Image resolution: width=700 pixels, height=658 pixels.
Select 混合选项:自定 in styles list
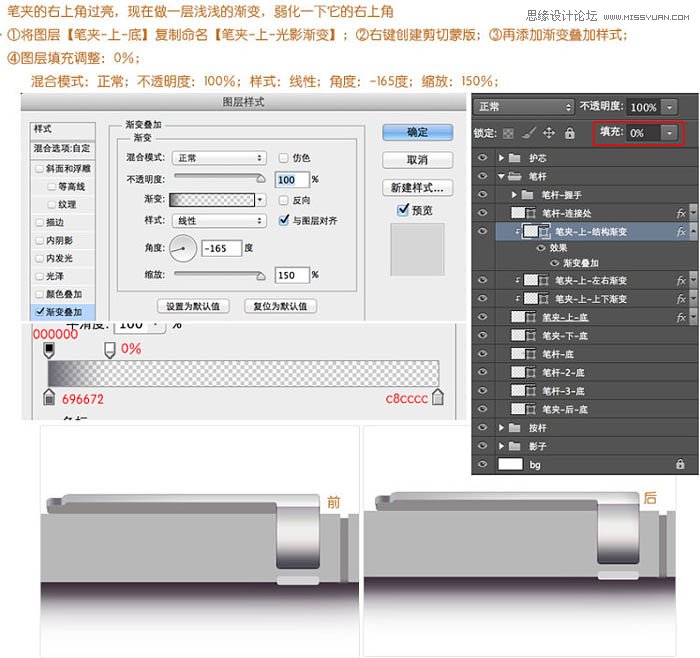pyautogui.click(x=62, y=148)
